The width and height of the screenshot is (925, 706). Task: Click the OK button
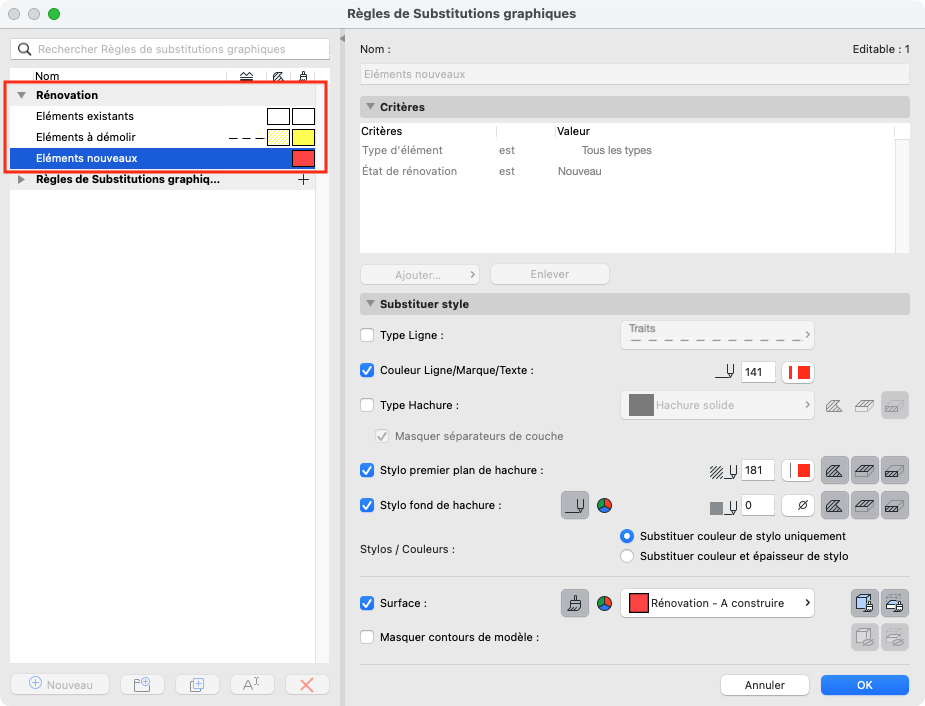pos(865,685)
